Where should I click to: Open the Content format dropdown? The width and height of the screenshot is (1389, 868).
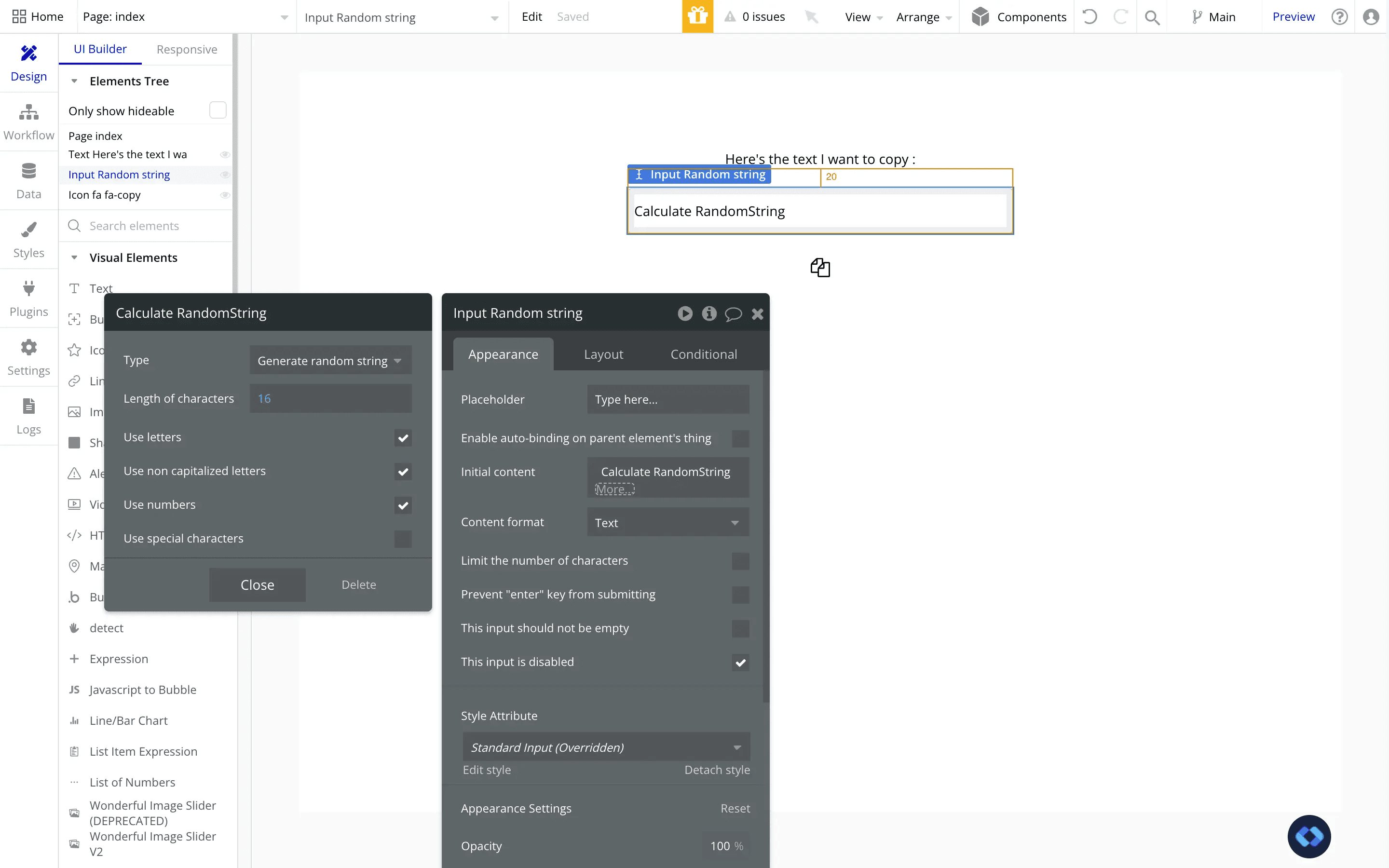point(667,522)
